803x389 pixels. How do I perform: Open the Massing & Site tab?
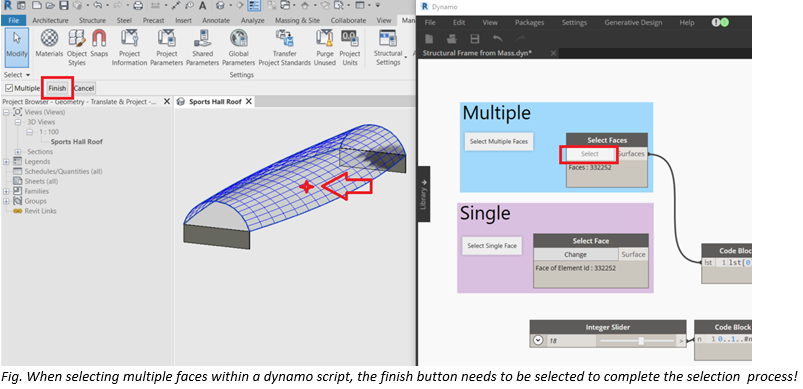(297, 20)
